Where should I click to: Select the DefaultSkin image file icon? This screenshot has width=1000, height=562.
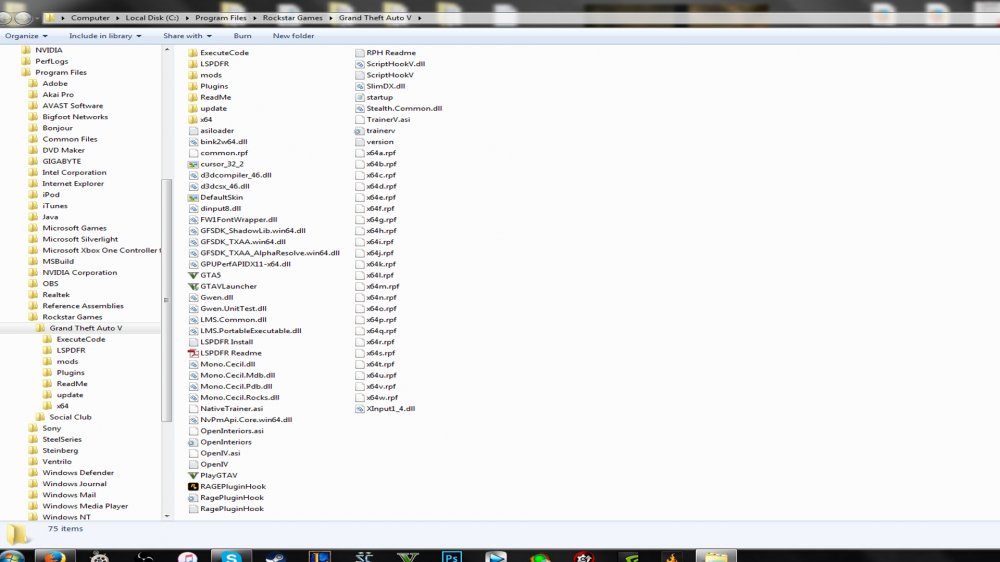pos(193,198)
